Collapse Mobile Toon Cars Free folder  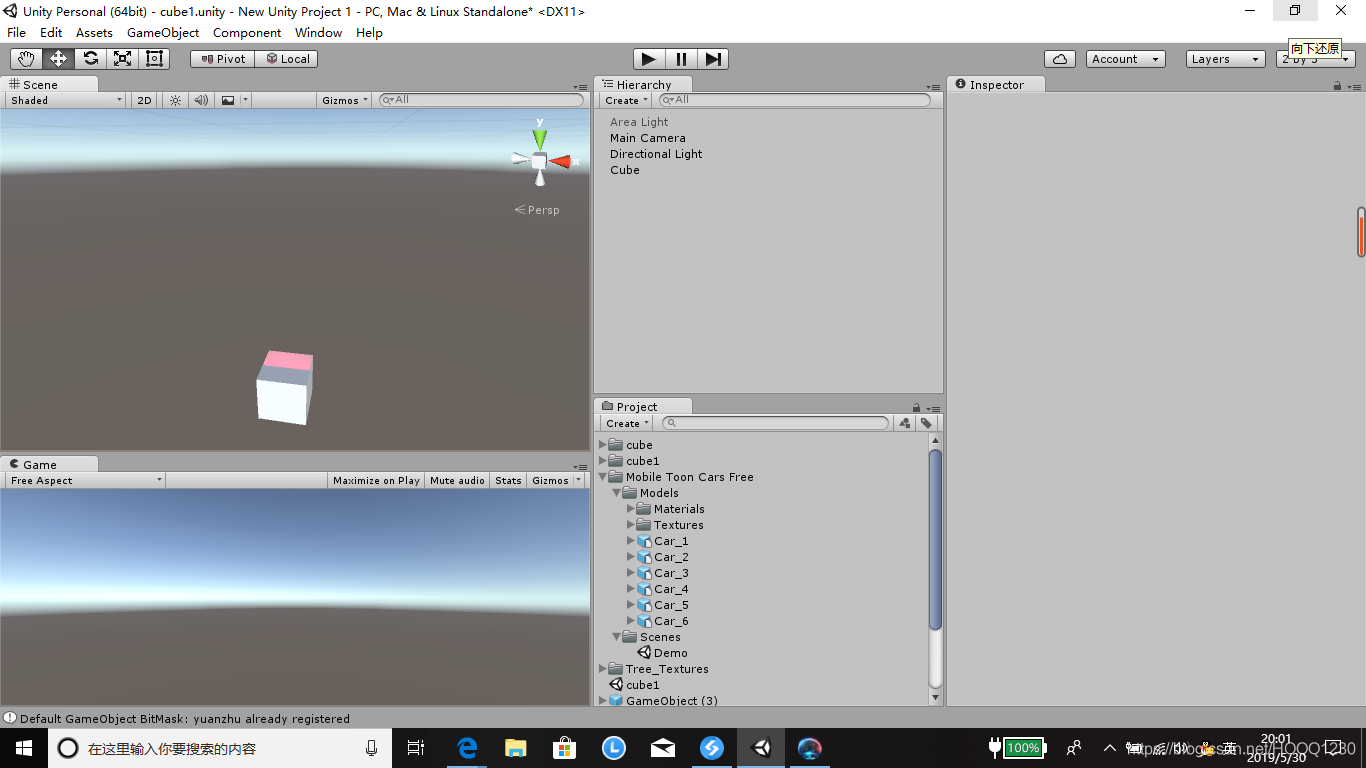pyautogui.click(x=603, y=477)
